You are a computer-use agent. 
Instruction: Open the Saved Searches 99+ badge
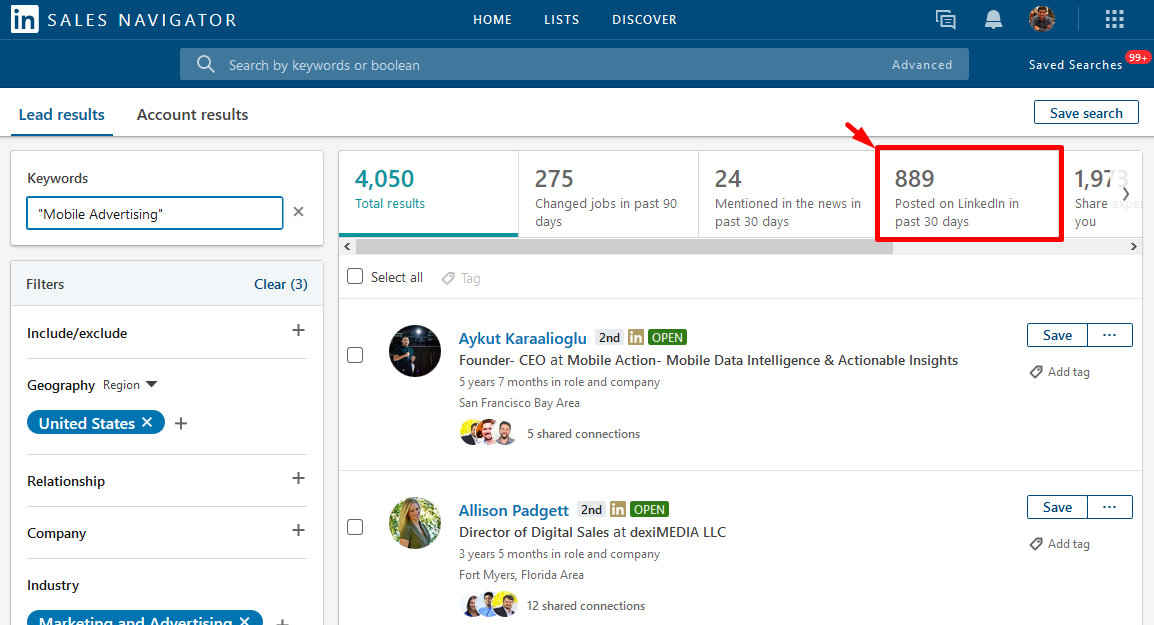click(1138, 57)
